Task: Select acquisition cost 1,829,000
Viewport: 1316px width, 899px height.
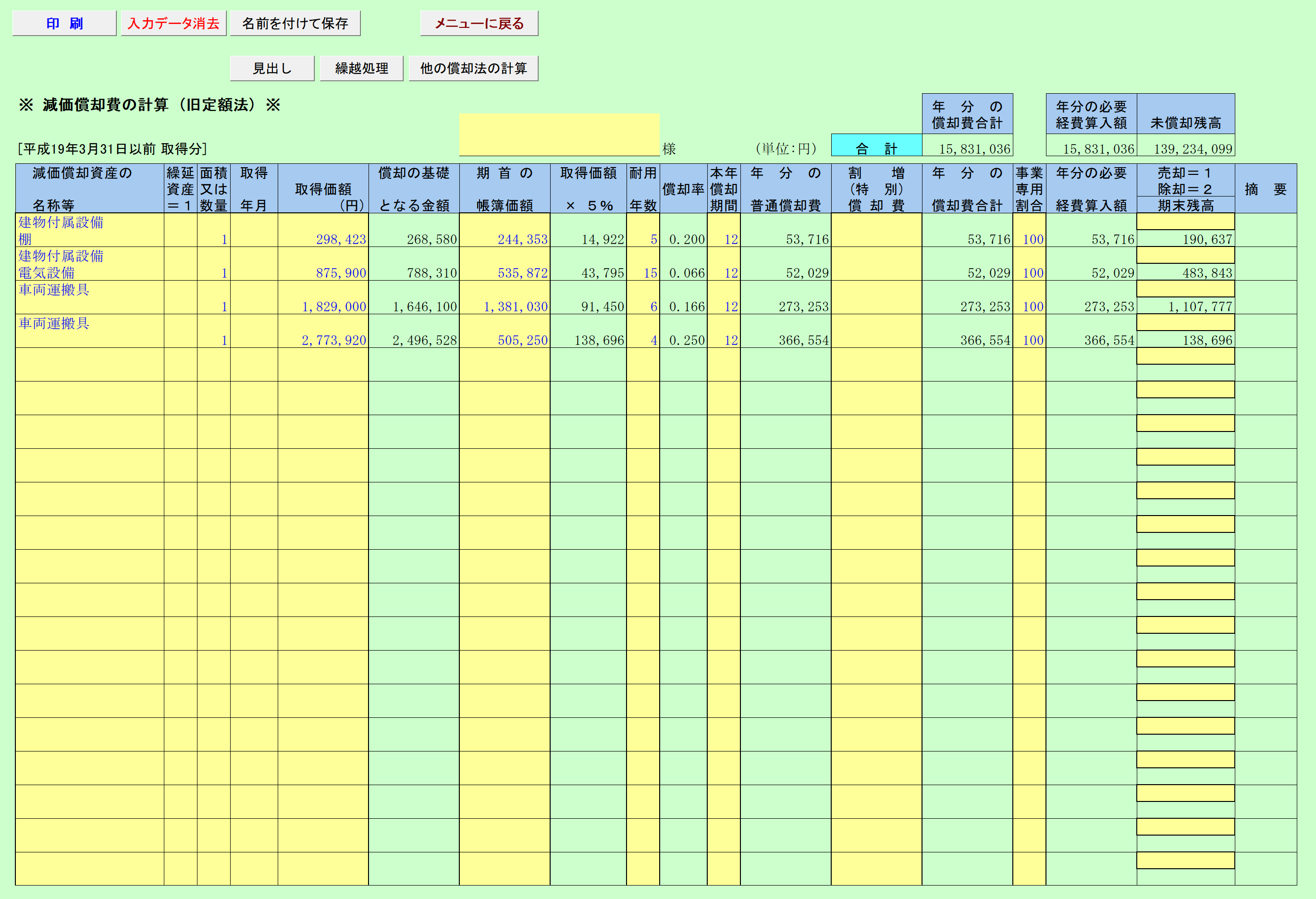Action: (323, 297)
